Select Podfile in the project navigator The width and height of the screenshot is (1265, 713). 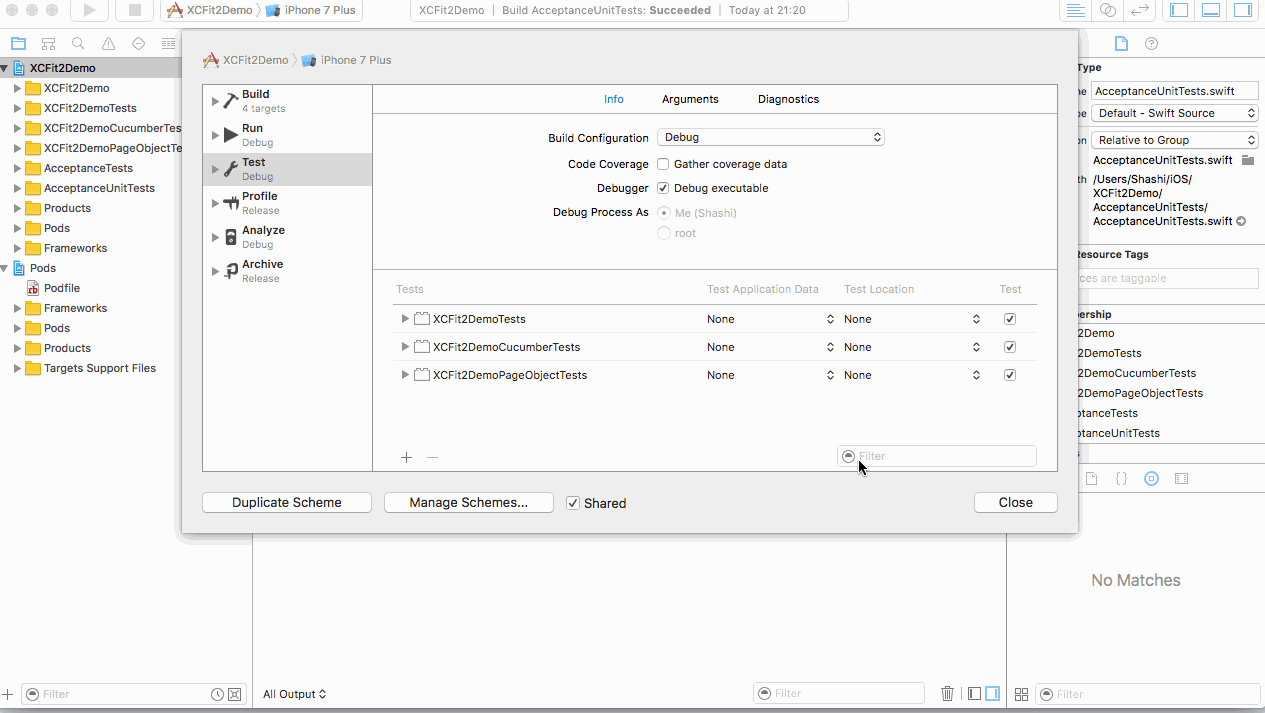point(62,288)
